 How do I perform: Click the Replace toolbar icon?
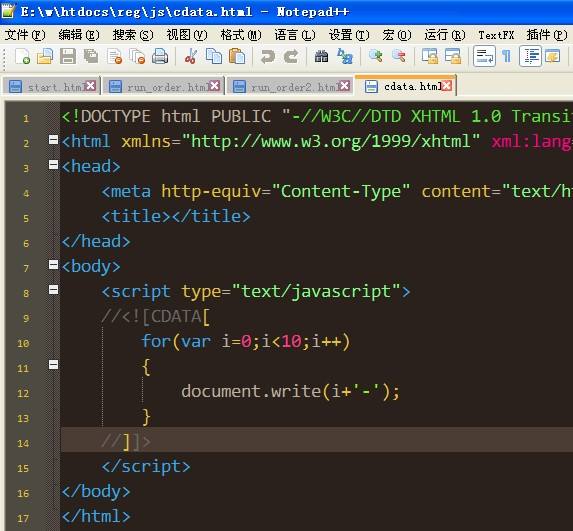tap(345, 57)
